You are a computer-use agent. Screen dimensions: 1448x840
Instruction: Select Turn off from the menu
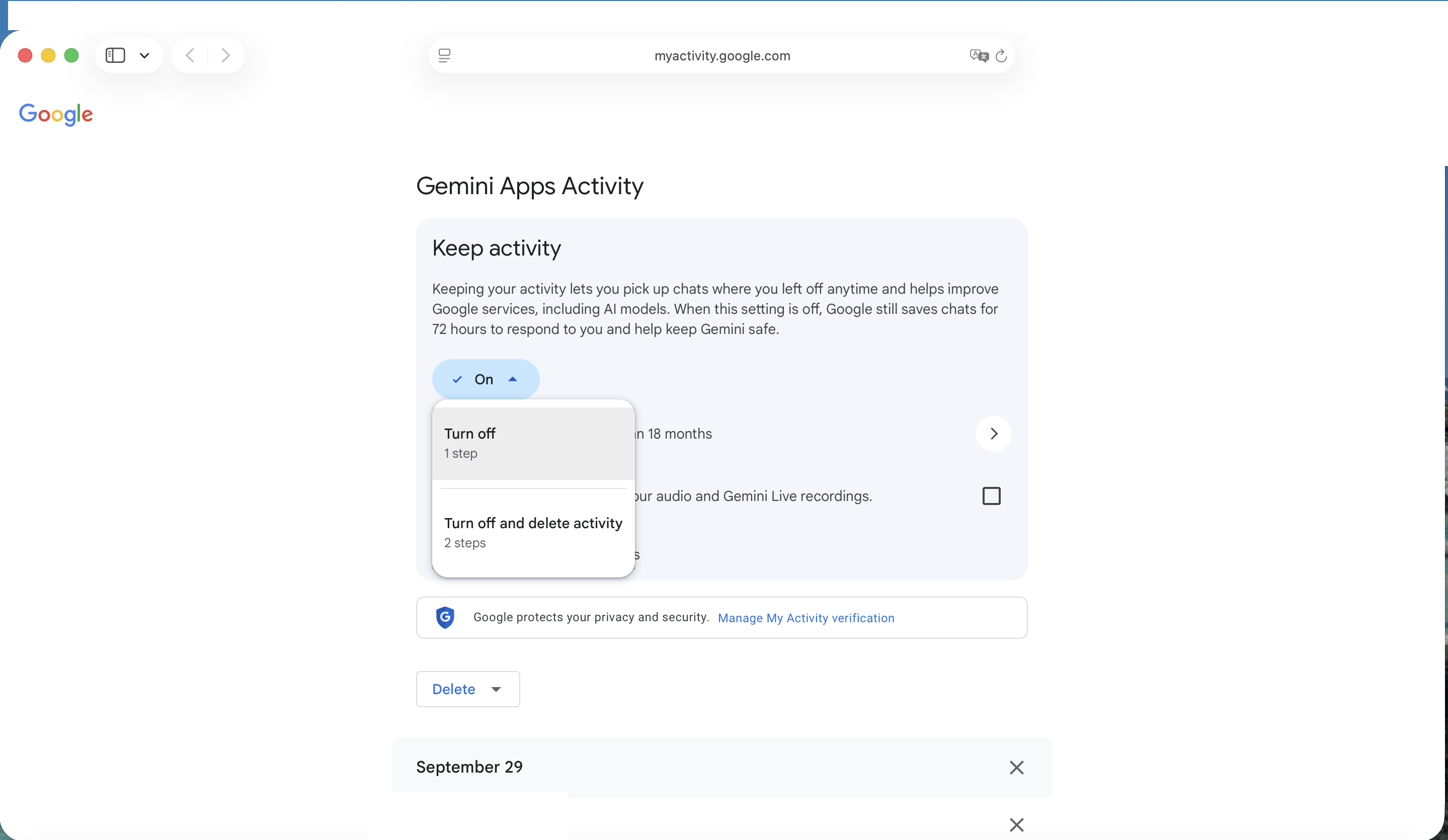coord(469,442)
